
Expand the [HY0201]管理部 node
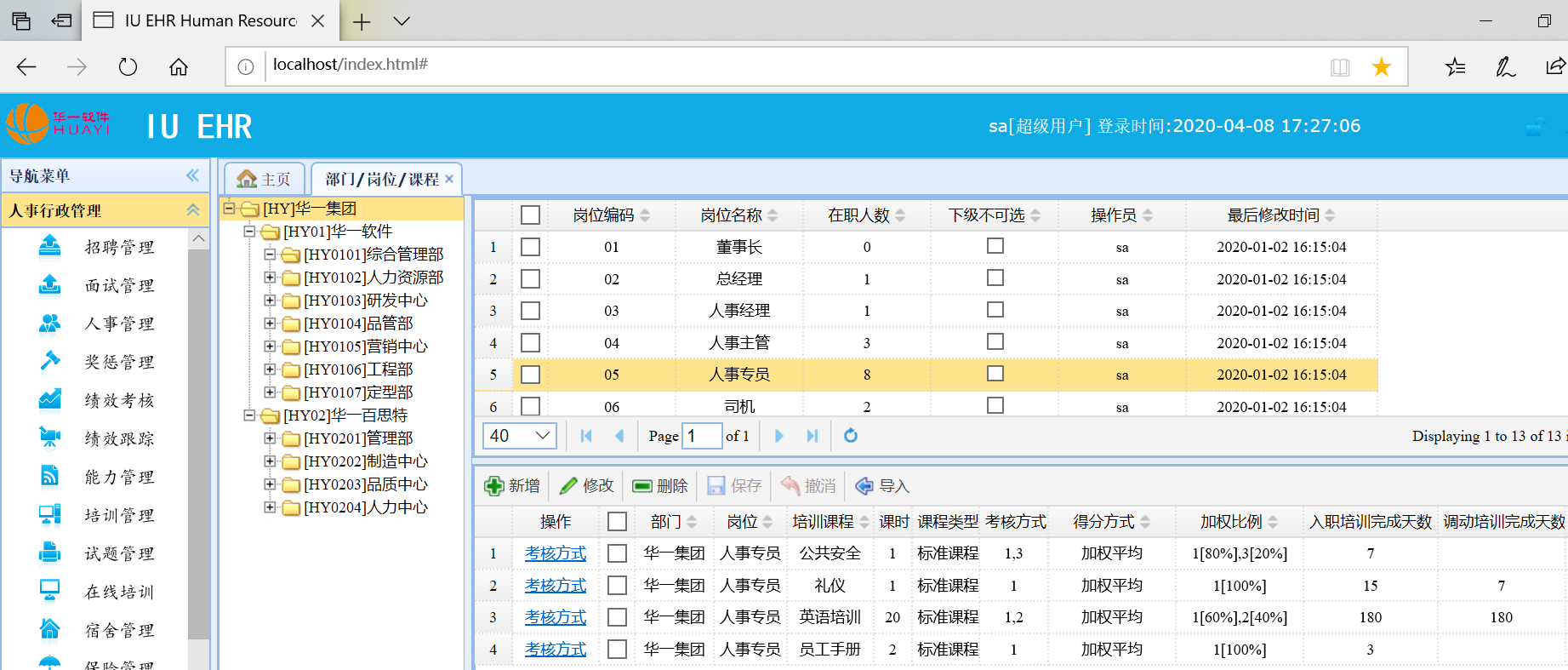270,438
